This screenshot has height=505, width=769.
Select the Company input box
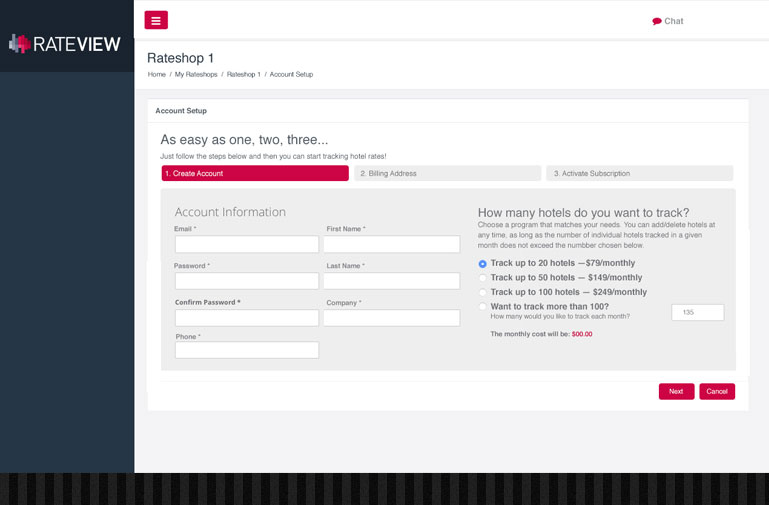click(x=391, y=318)
